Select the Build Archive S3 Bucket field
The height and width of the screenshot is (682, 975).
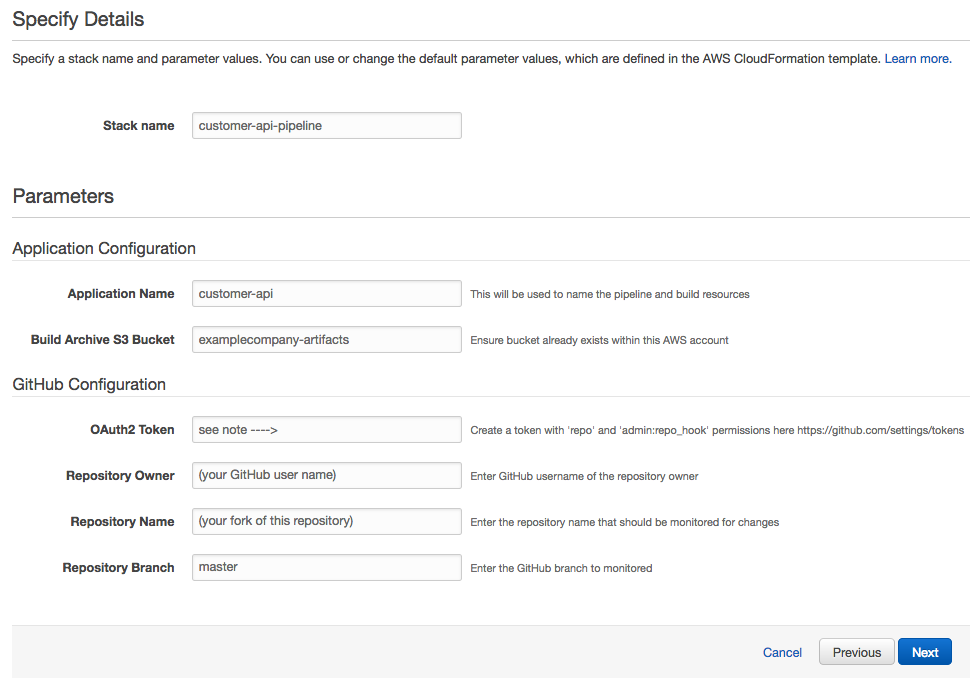click(326, 340)
